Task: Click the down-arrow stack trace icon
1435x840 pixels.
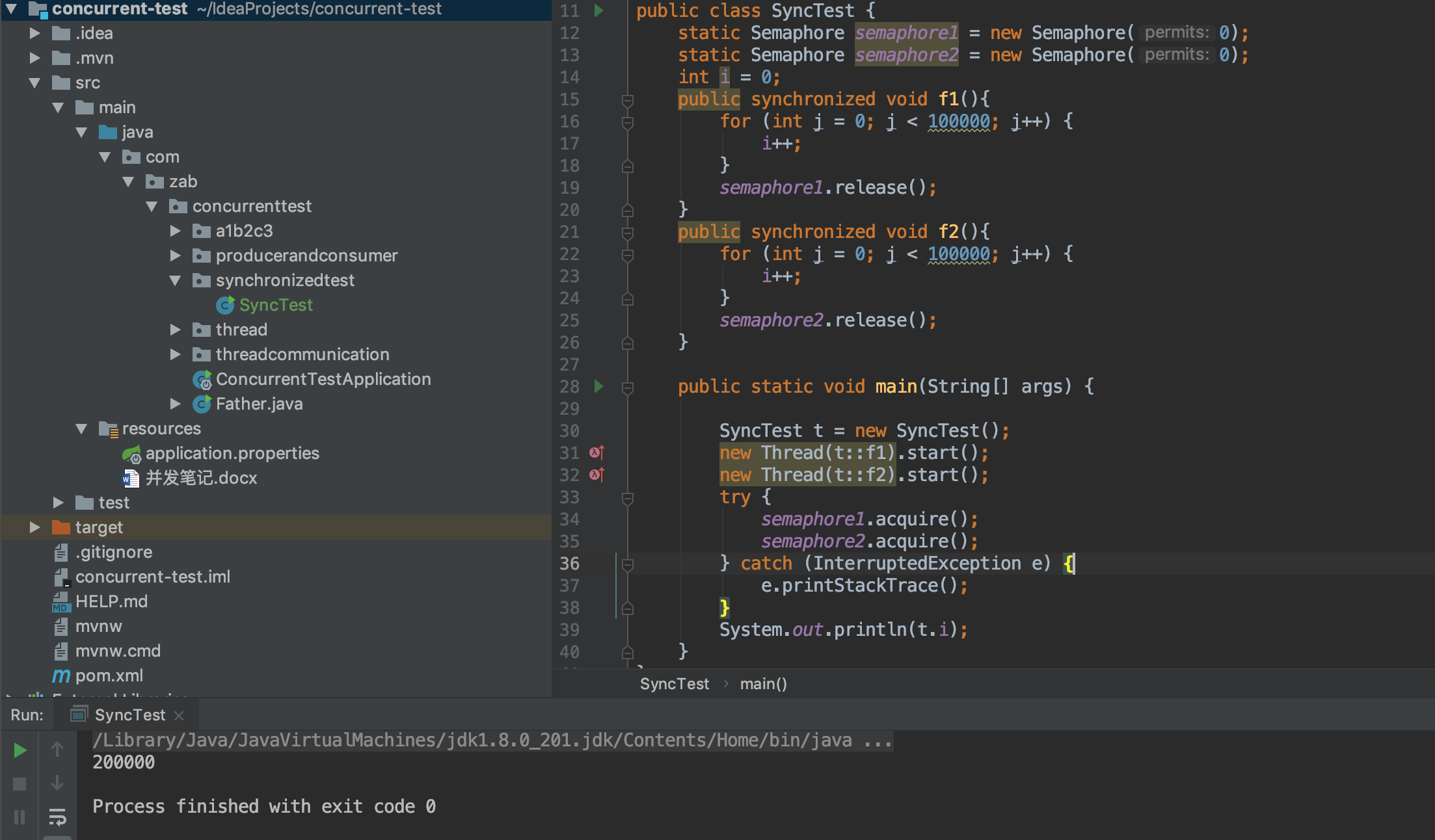Action: [57, 783]
